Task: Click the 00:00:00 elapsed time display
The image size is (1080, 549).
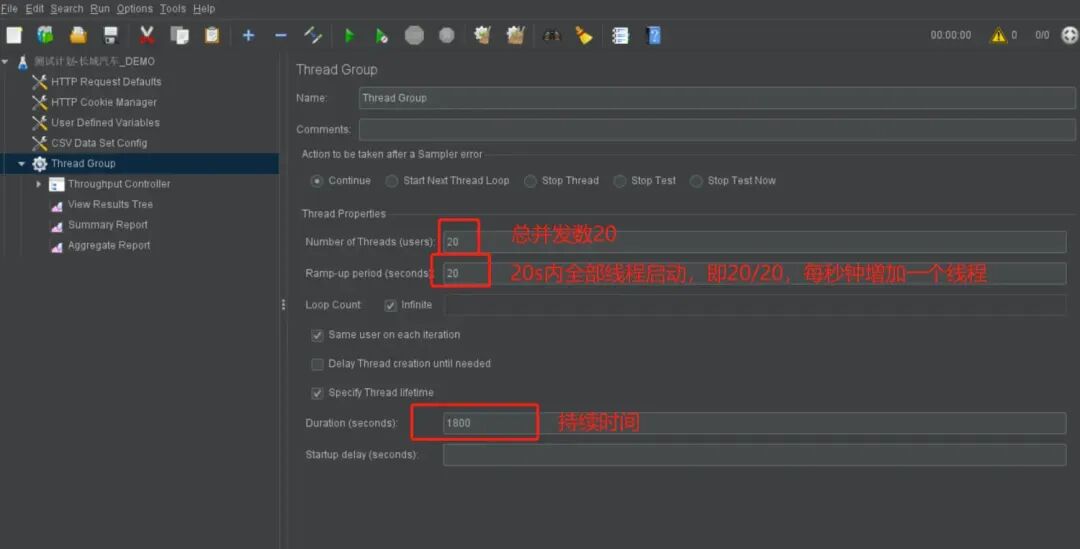Action: (x=951, y=35)
